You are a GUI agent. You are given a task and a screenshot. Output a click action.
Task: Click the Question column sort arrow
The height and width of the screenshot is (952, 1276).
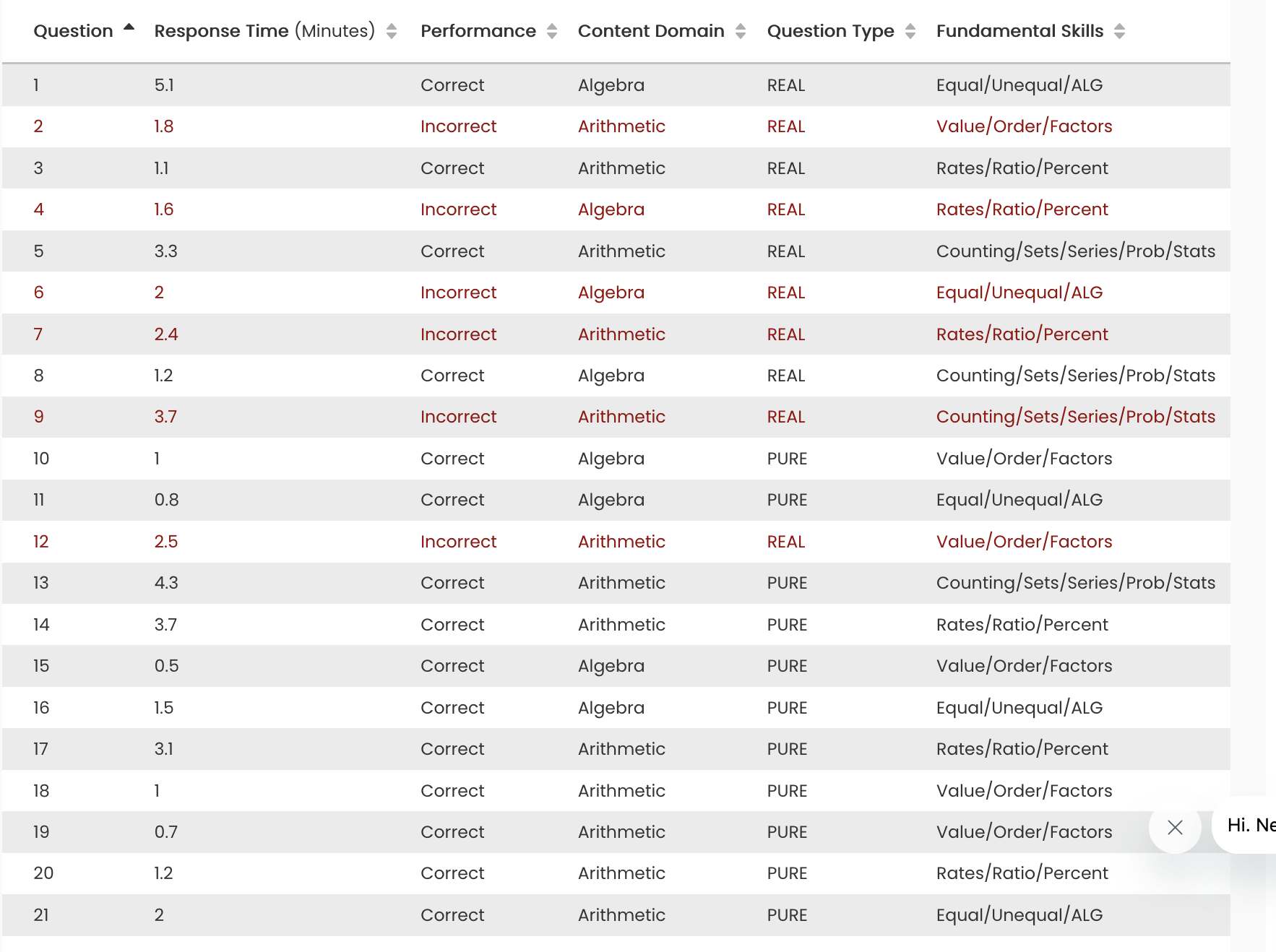129,27
